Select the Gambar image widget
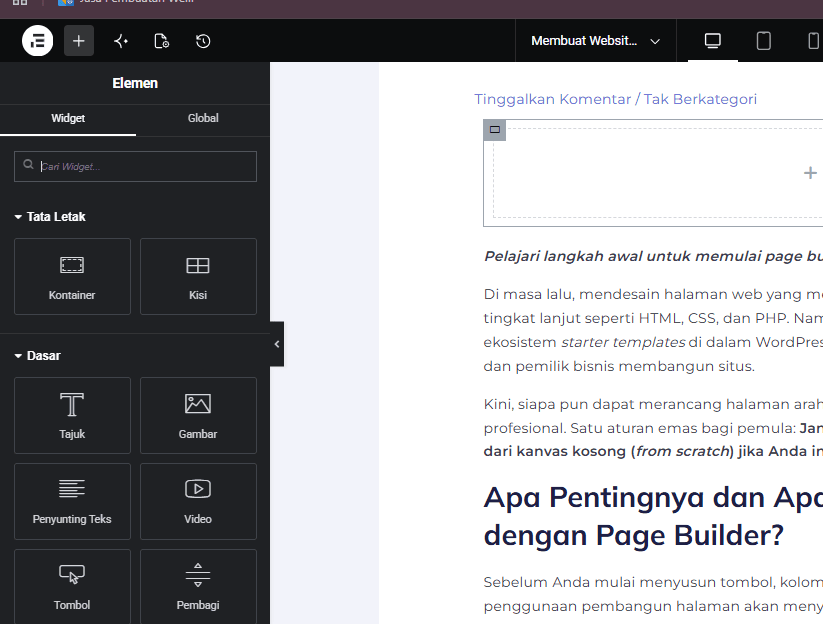 point(198,415)
